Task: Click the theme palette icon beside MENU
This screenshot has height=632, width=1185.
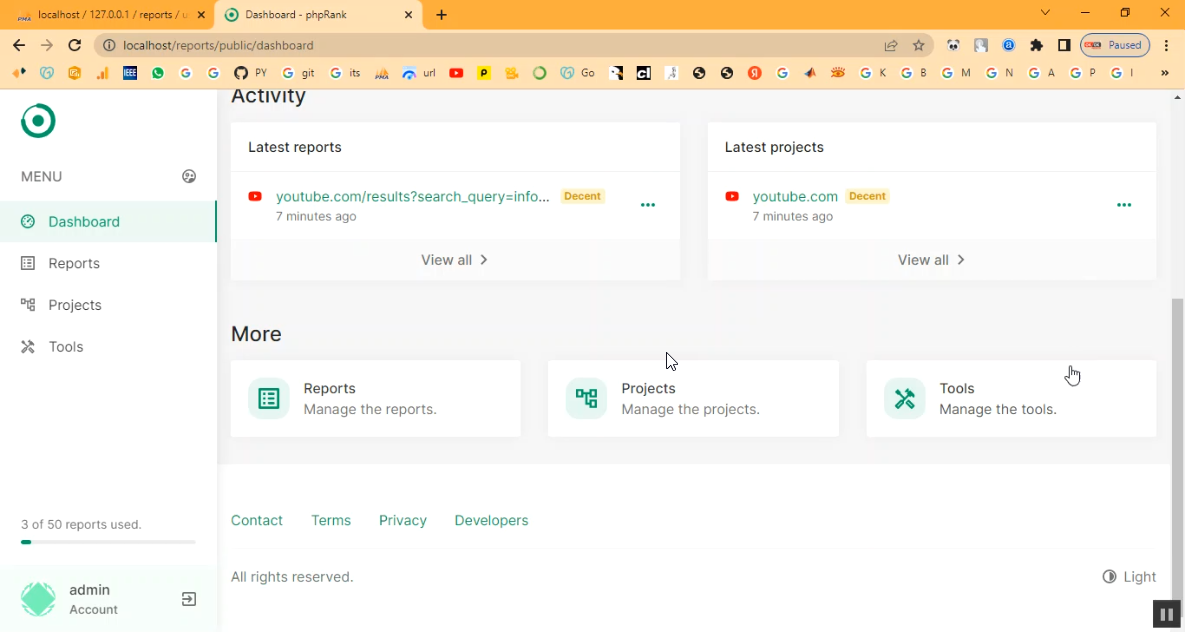Action: click(189, 177)
